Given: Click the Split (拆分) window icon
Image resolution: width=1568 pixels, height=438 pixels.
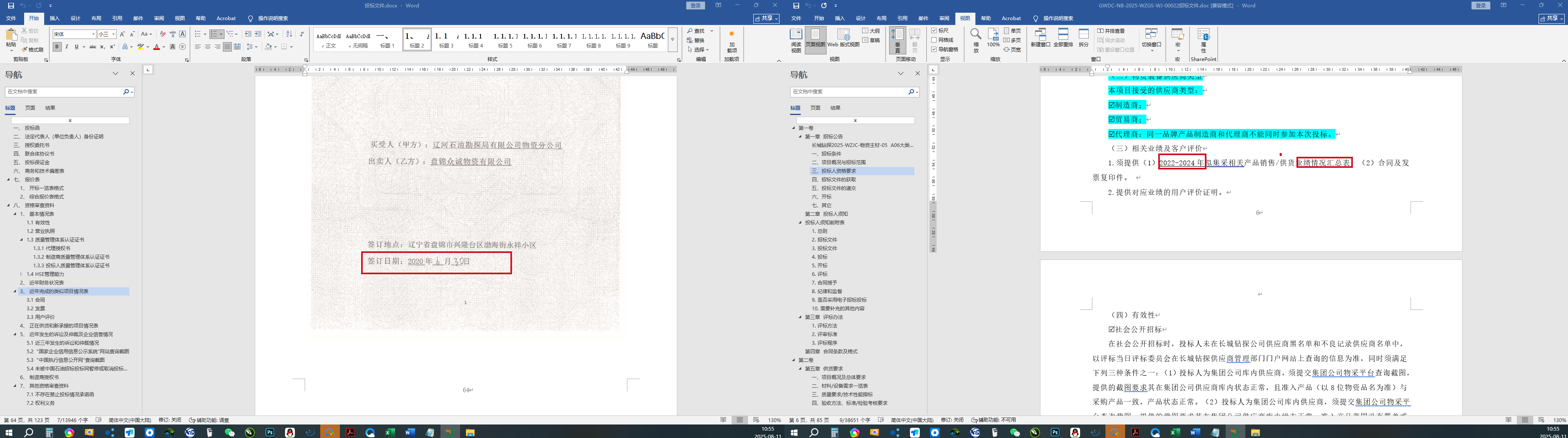Looking at the screenshot, I should 1083,38.
